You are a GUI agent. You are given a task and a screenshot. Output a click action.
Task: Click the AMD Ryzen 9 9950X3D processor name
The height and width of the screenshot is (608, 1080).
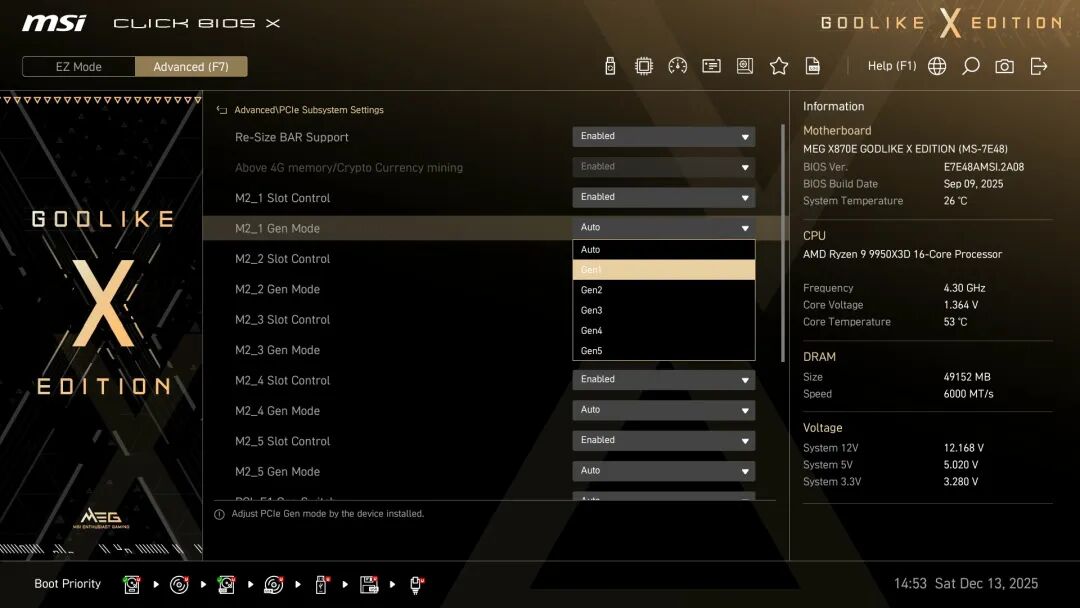[902, 255]
